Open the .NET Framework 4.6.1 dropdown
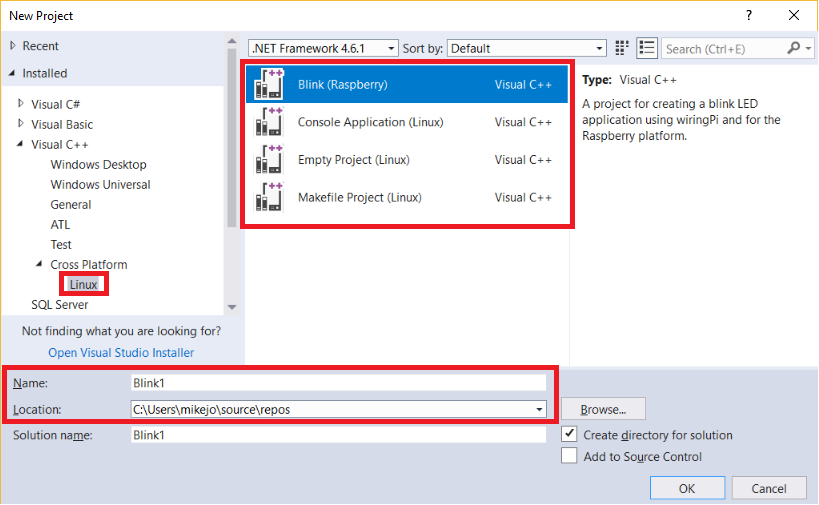 (x=323, y=49)
